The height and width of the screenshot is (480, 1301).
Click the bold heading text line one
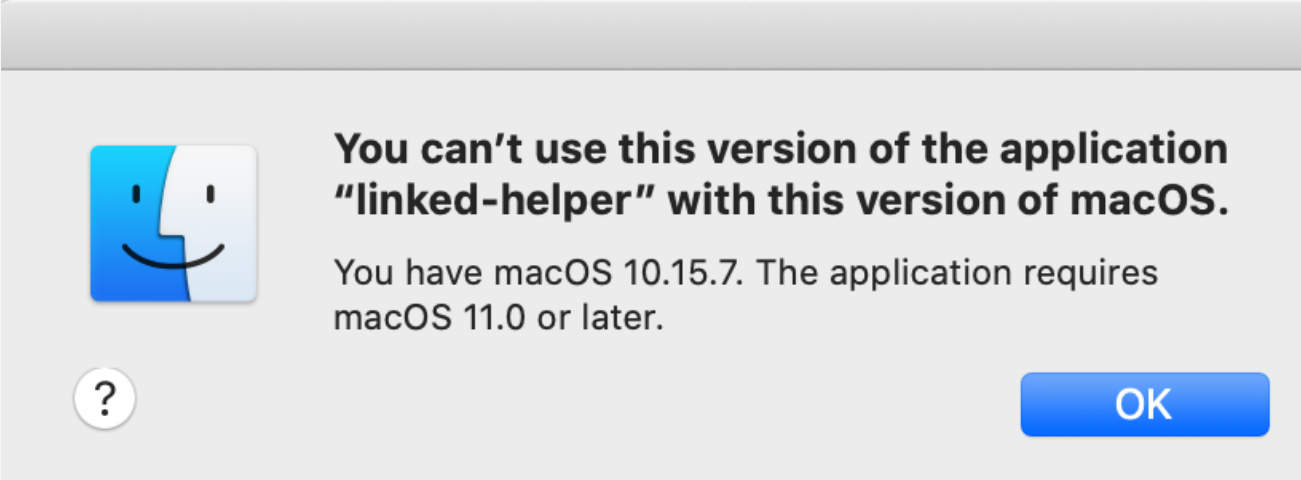pos(780,151)
